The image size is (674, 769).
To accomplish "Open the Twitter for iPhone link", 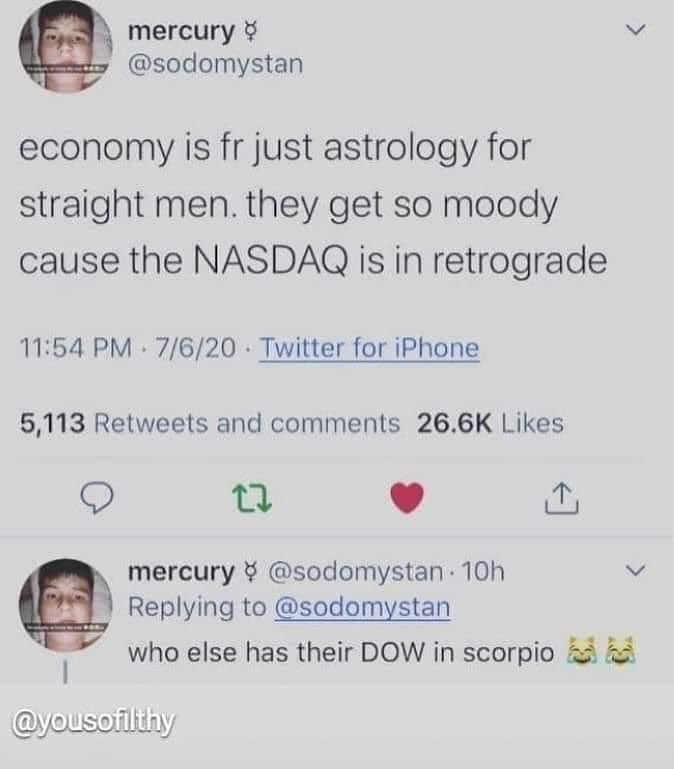I will click(369, 348).
